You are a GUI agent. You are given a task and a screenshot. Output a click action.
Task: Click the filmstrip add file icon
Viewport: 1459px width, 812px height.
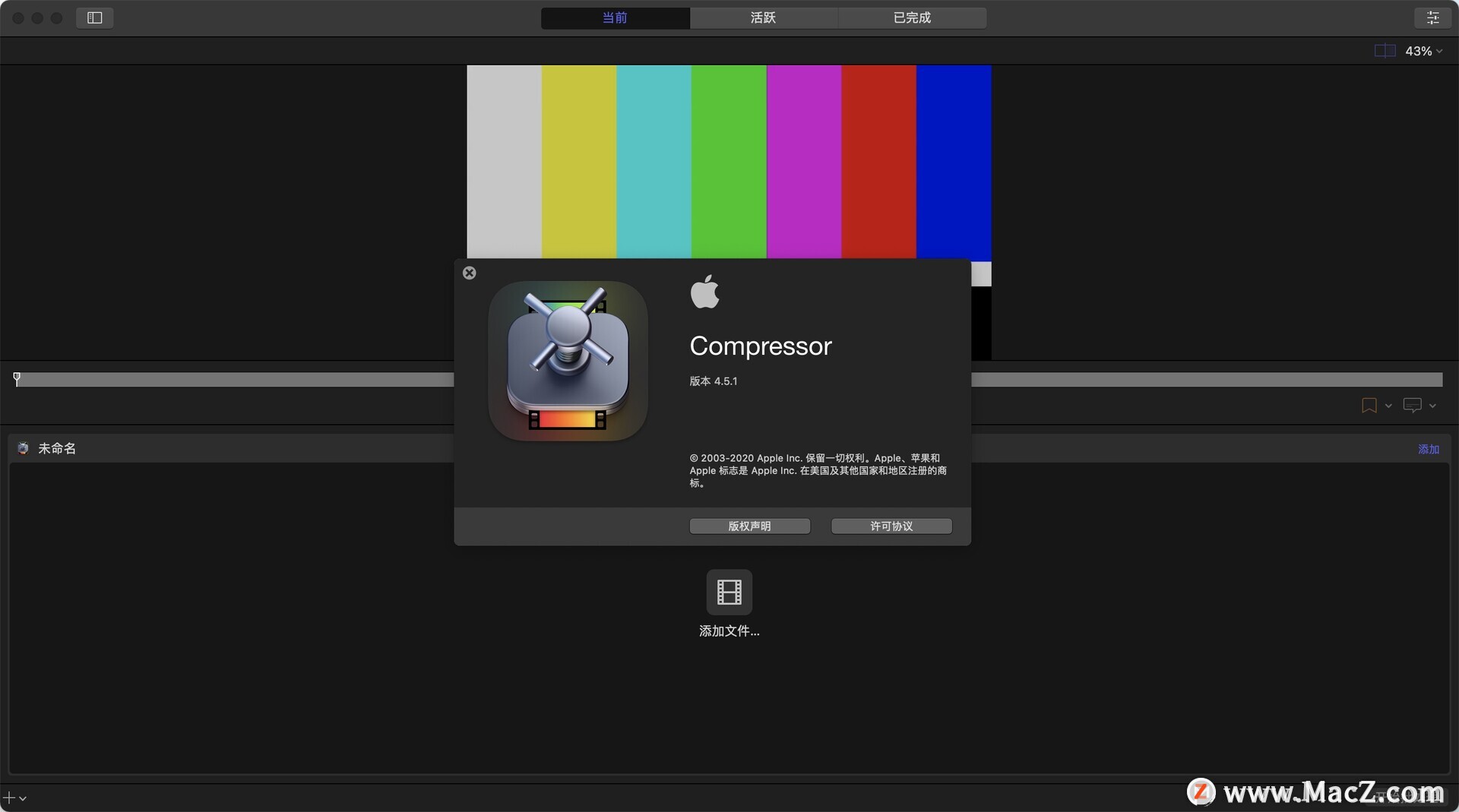(729, 592)
